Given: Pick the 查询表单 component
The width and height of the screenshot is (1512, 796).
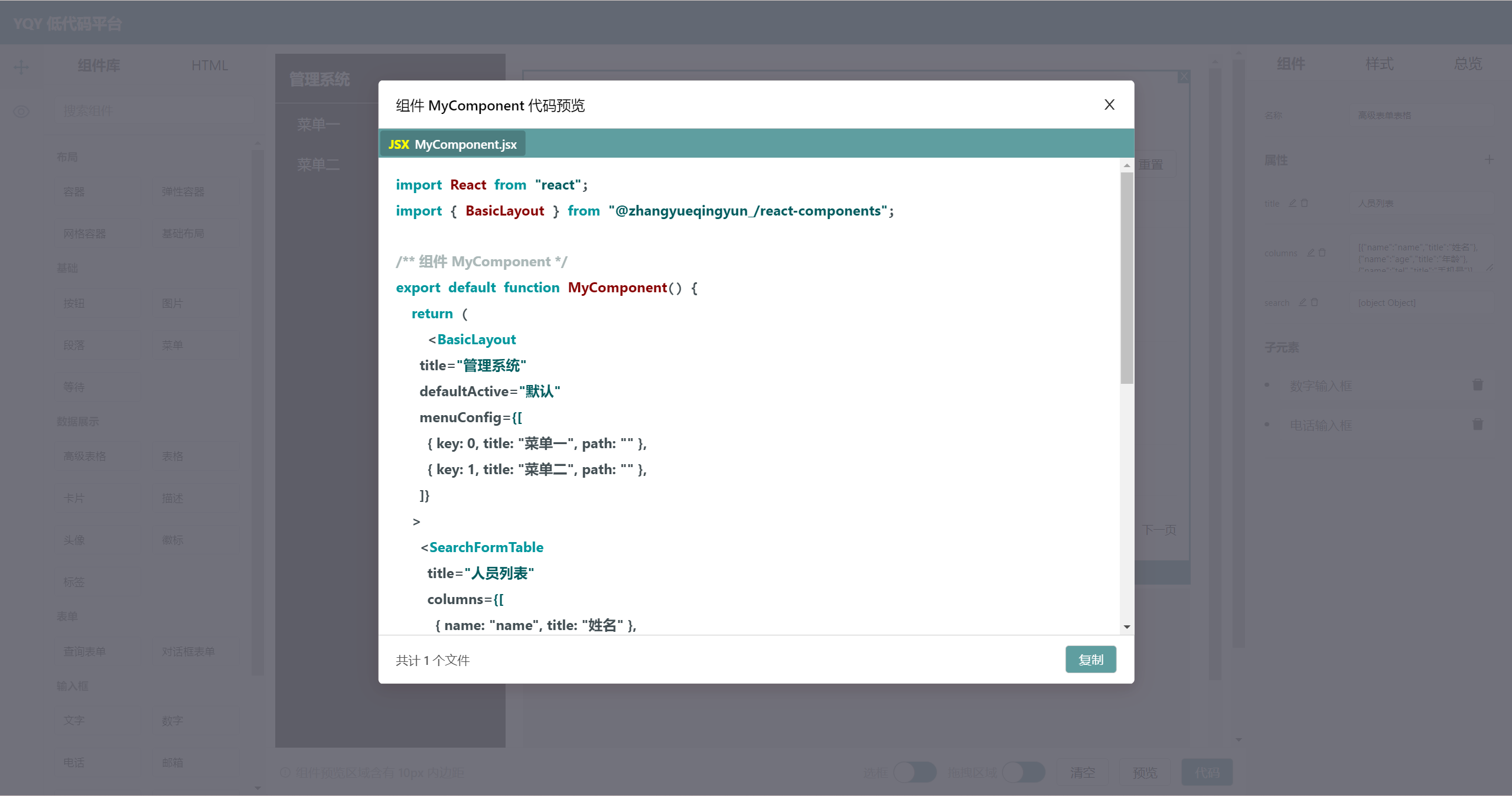Looking at the screenshot, I should click(x=97, y=652).
